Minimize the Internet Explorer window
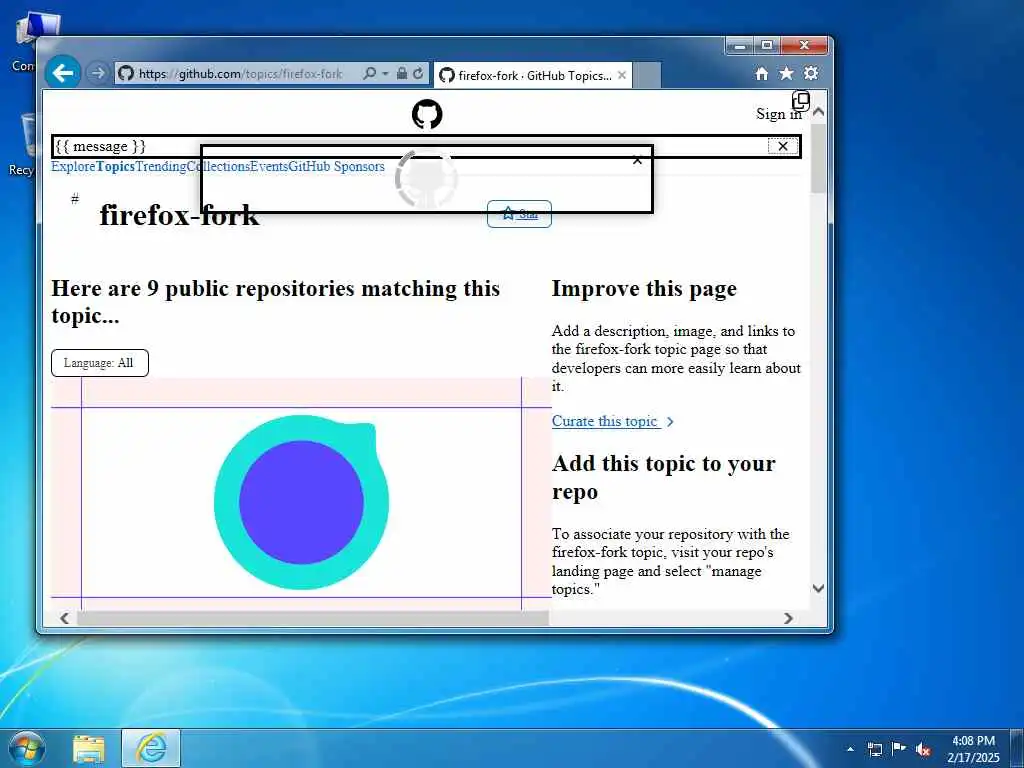 [740, 46]
